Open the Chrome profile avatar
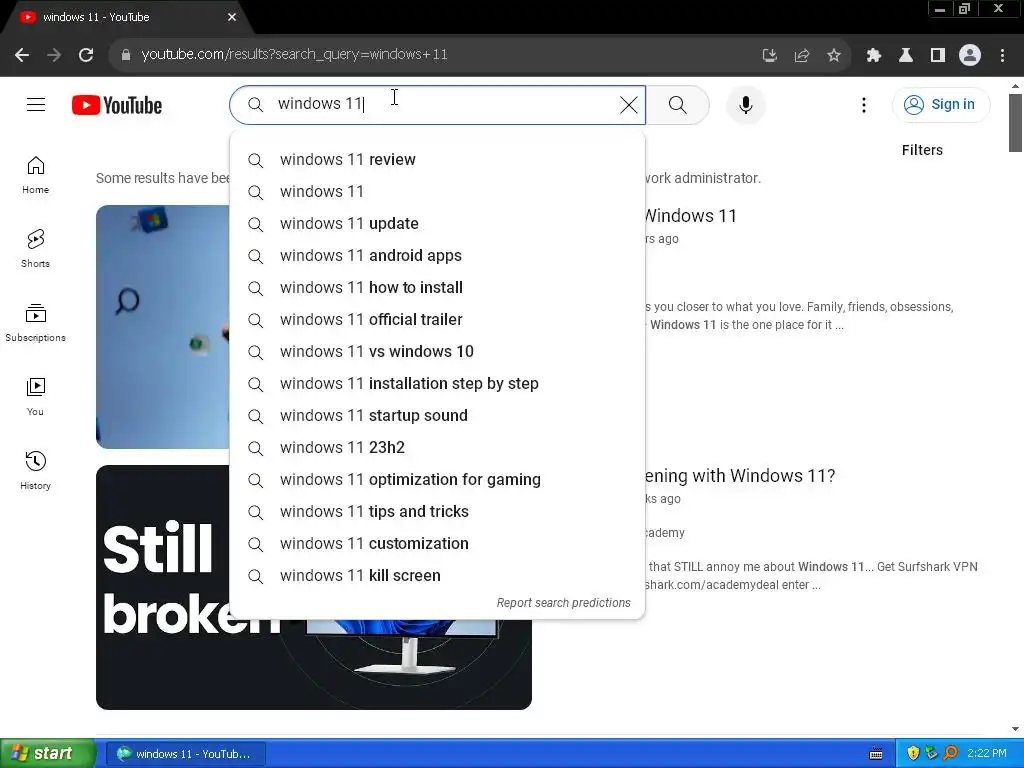This screenshot has height=768, width=1024. click(970, 55)
